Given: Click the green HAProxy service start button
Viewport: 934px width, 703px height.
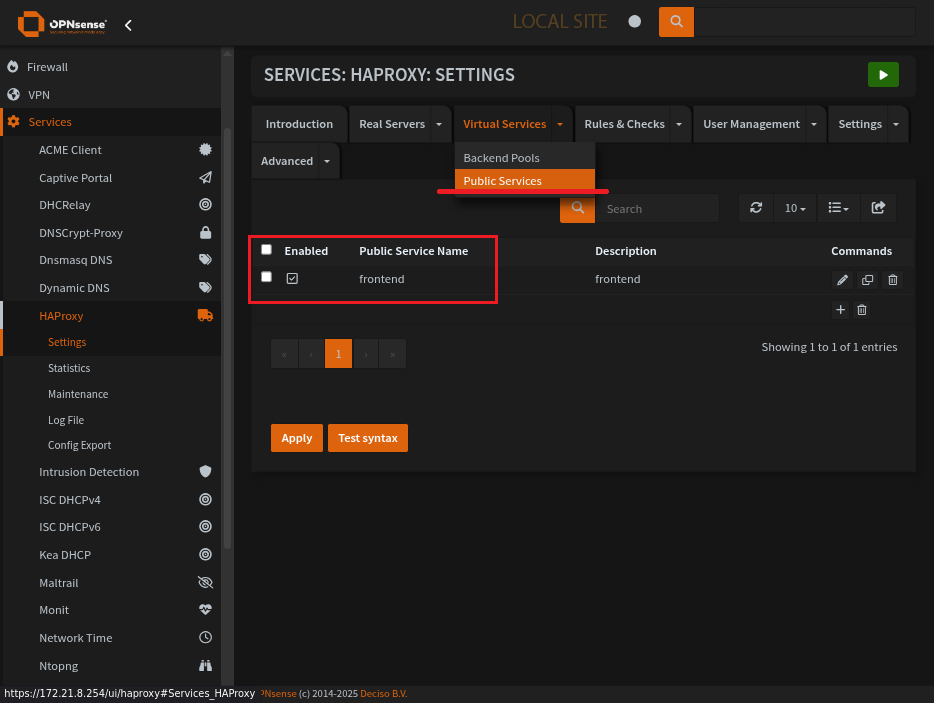Looking at the screenshot, I should tap(883, 74).
